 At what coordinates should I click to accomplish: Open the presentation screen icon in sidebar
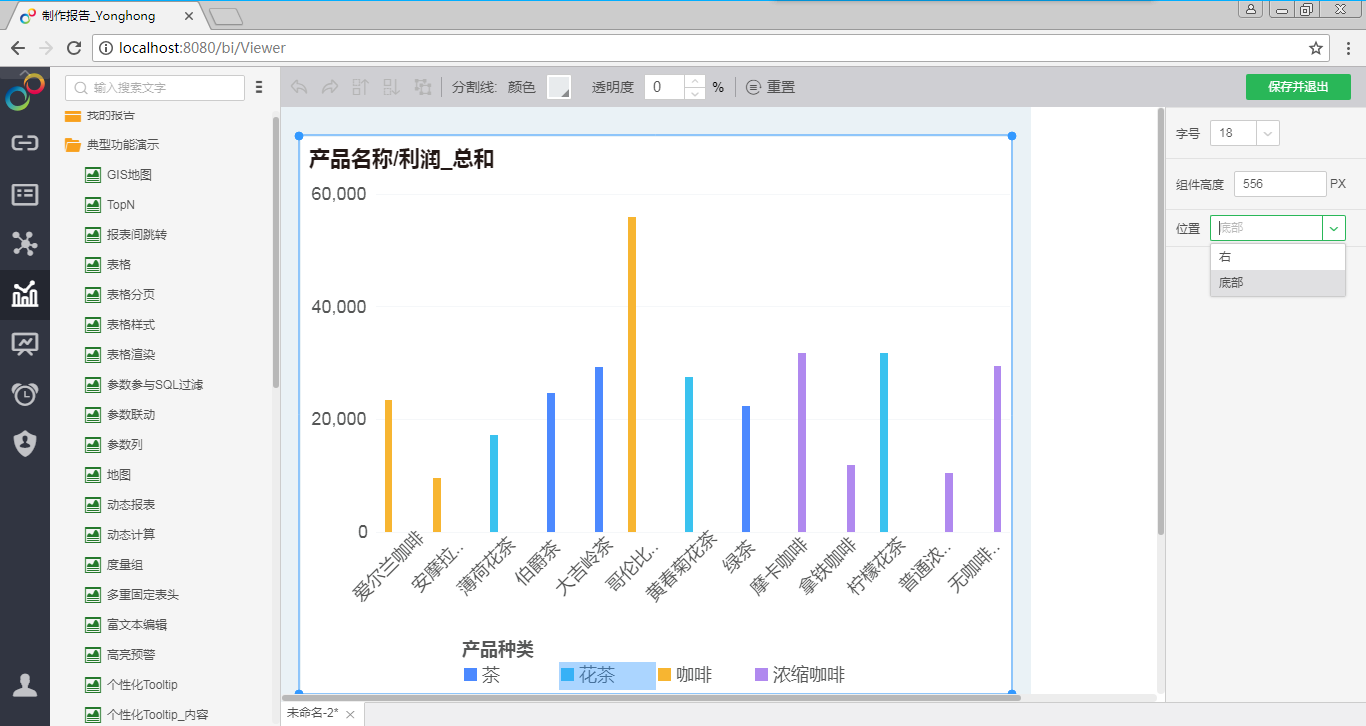[24, 344]
